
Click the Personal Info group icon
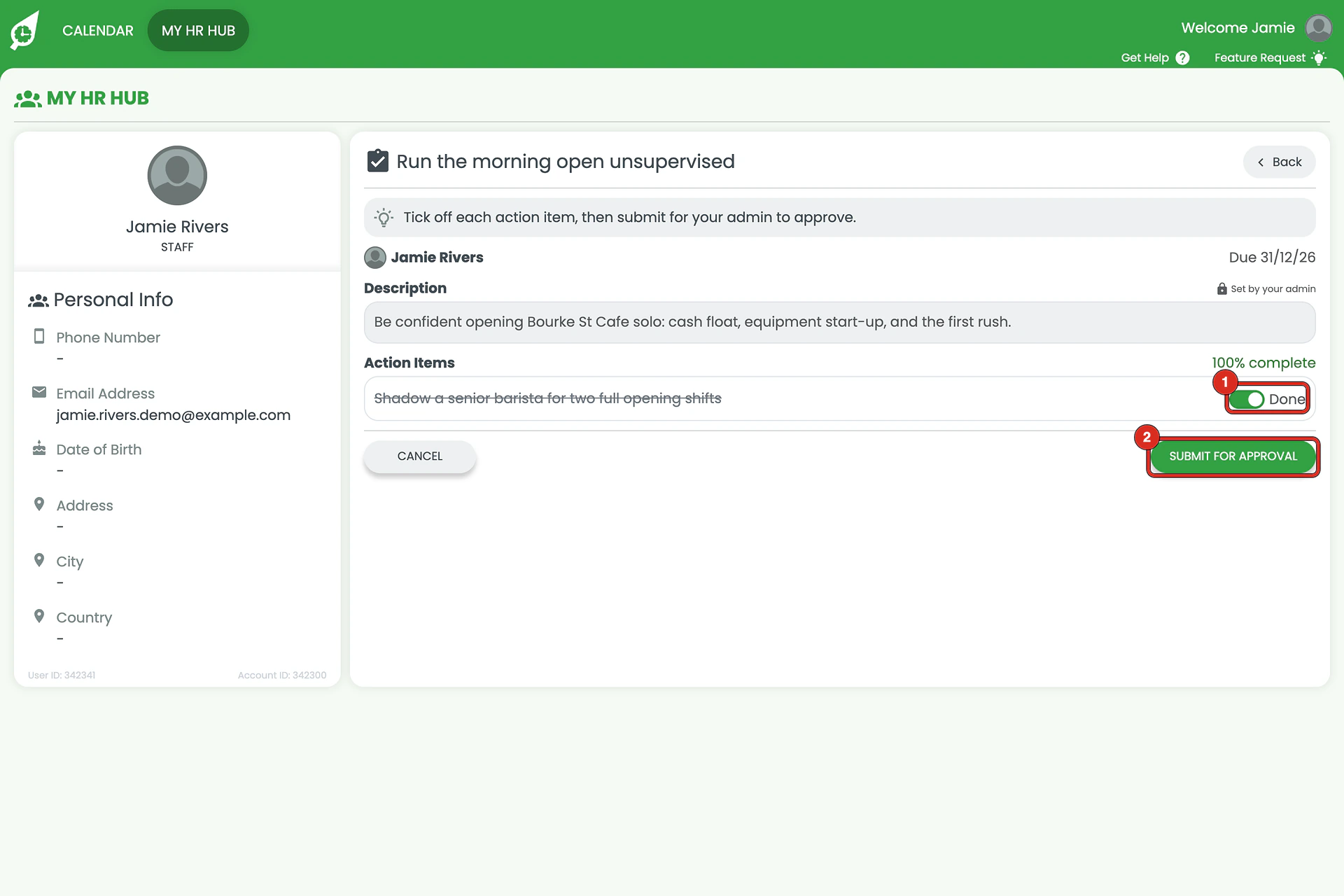[x=38, y=300]
